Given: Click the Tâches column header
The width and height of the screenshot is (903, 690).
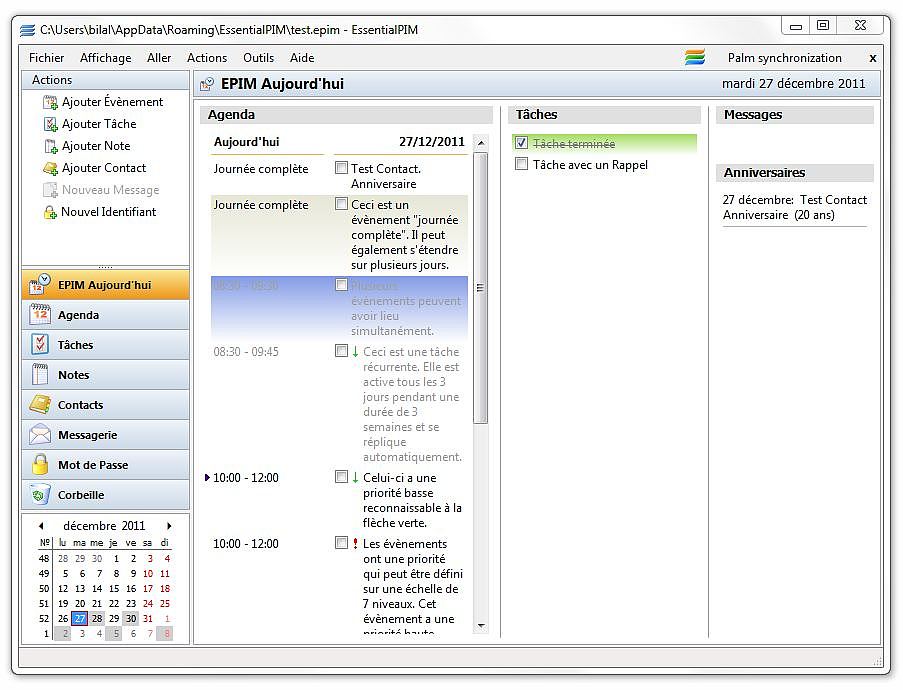Looking at the screenshot, I should point(604,115).
